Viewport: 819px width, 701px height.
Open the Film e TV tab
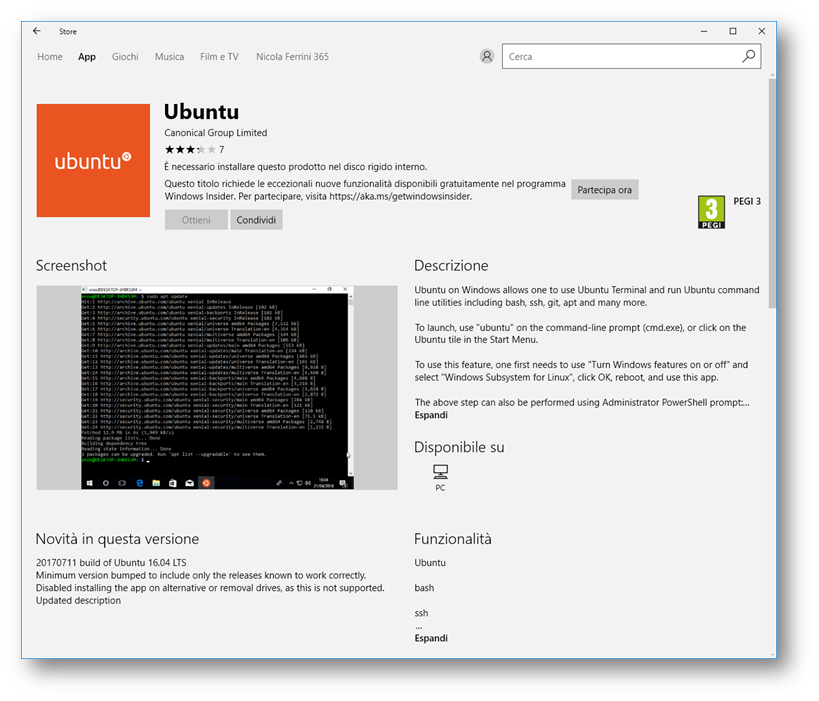pyautogui.click(x=219, y=56)
